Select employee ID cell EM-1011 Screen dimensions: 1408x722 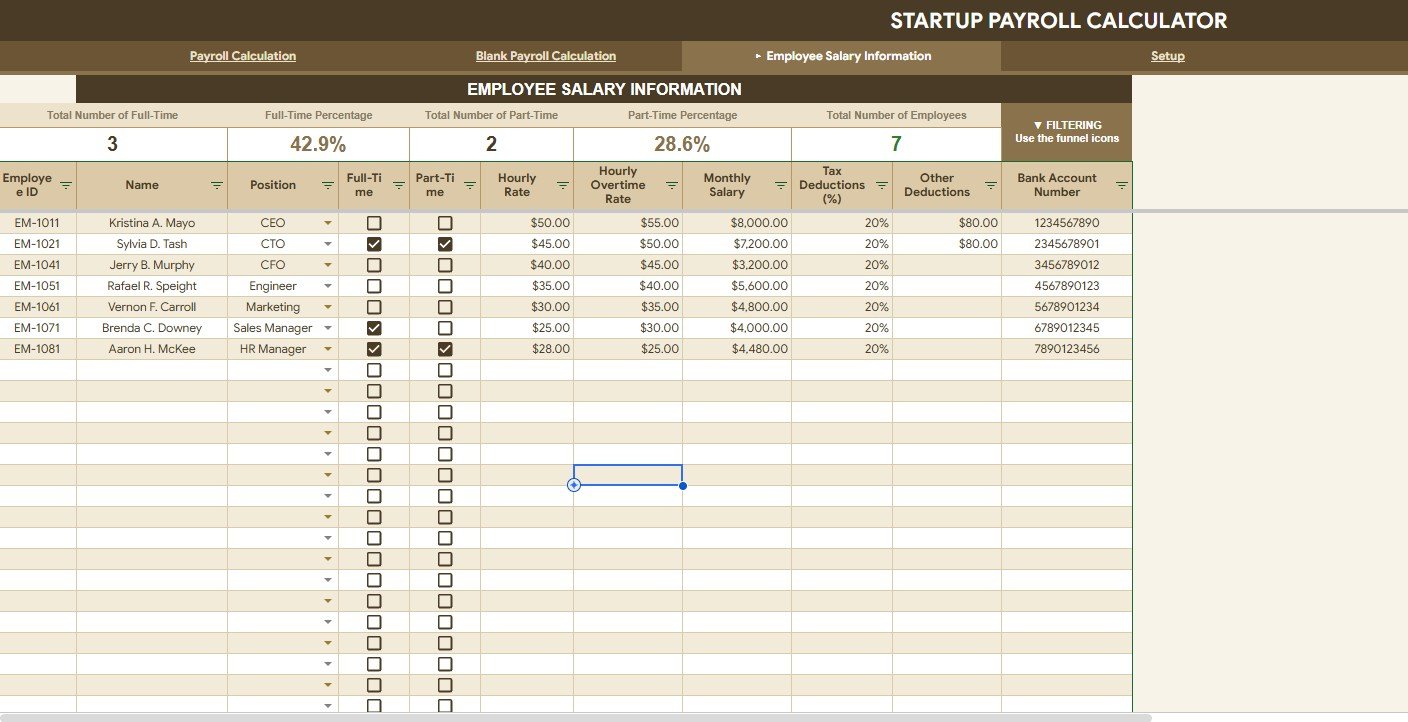click(x=37, y=223)
